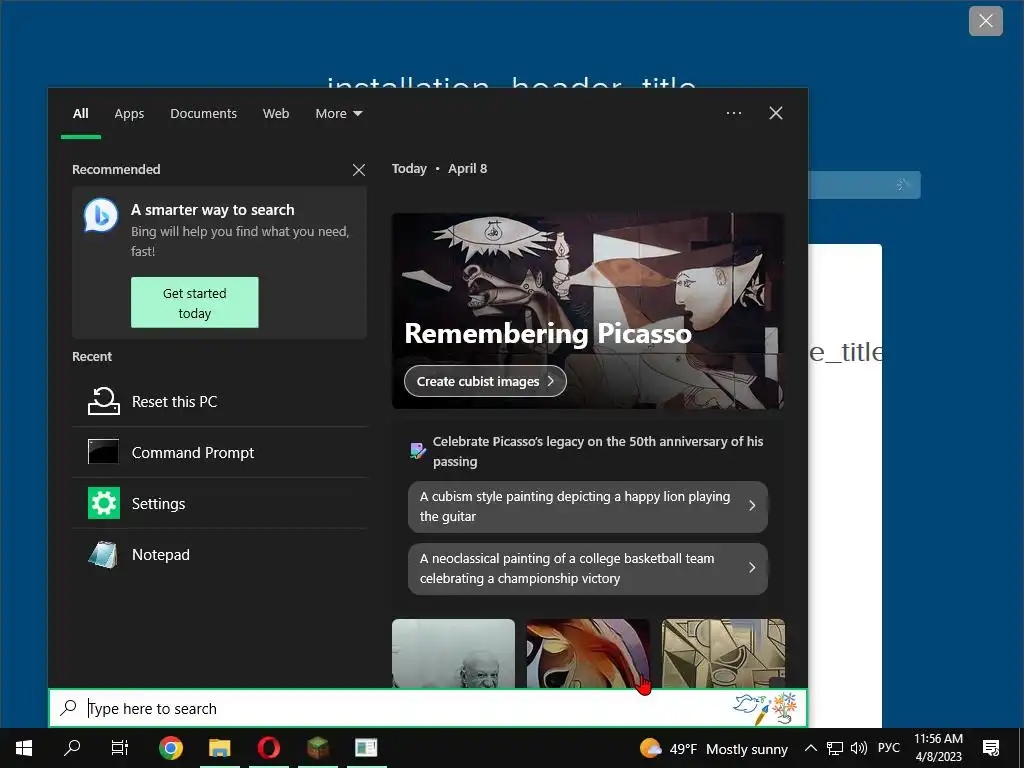Focus the Type here to search box
This screenshot has height=768, width=1024.
point(428,708)
